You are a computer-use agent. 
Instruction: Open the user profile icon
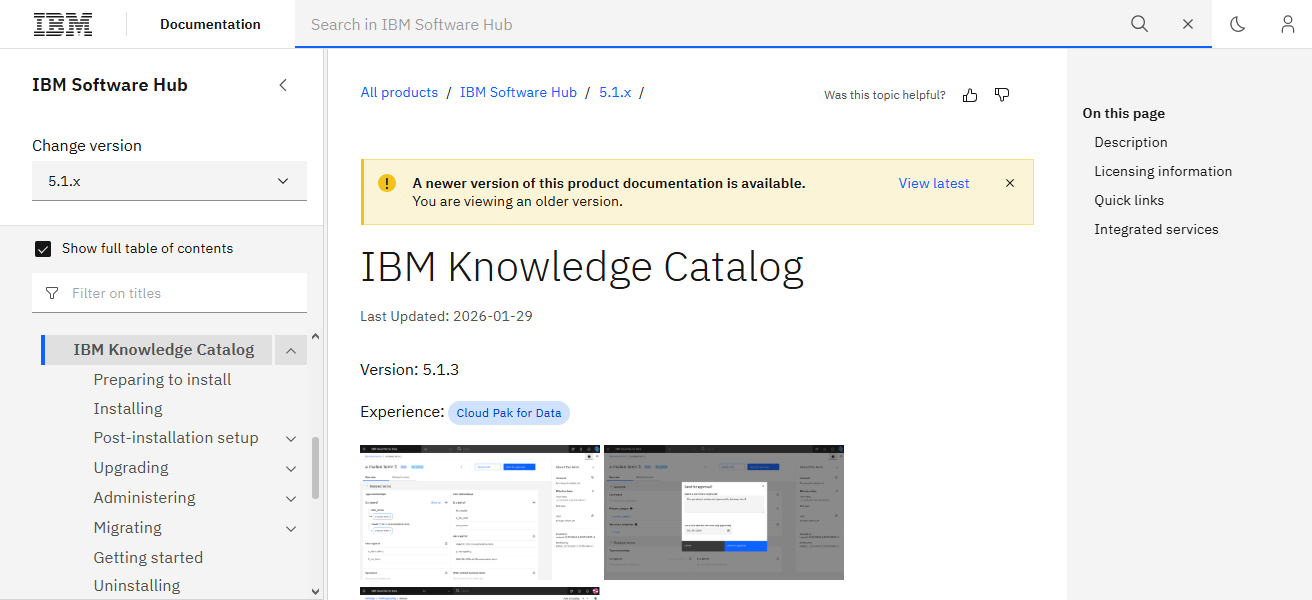[x=1287, y=24]
